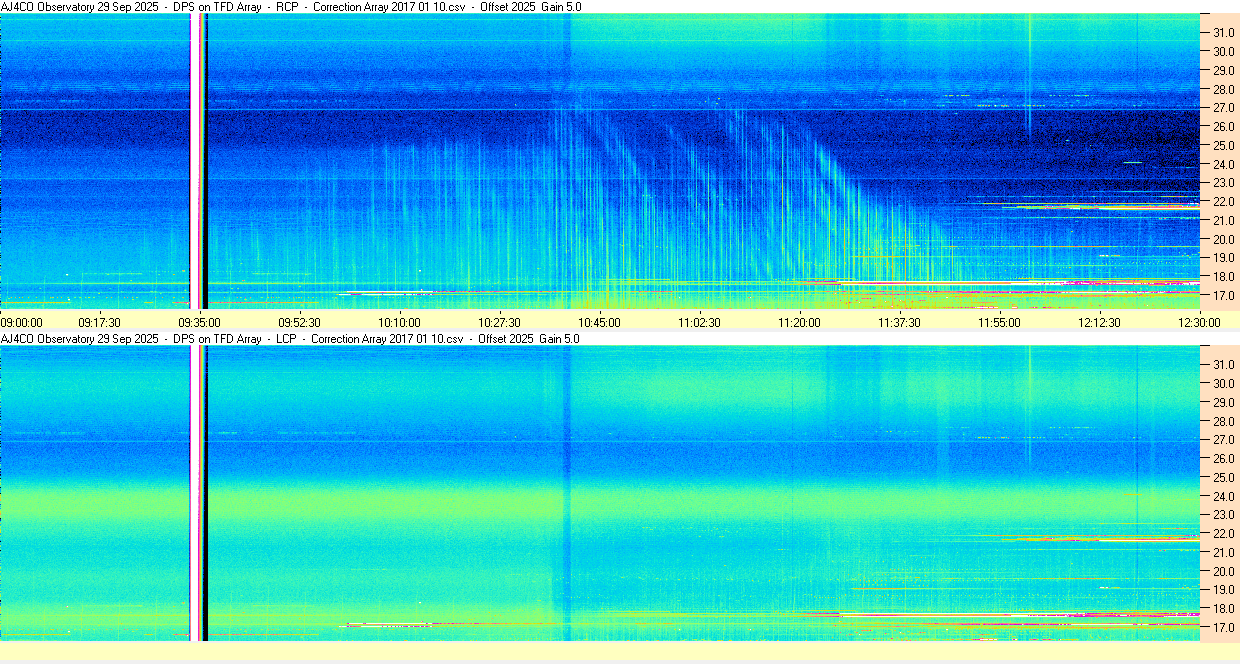The image size is (1240, 664).
Task: Select the 11:02:30 time axis label
Action: 699,322
